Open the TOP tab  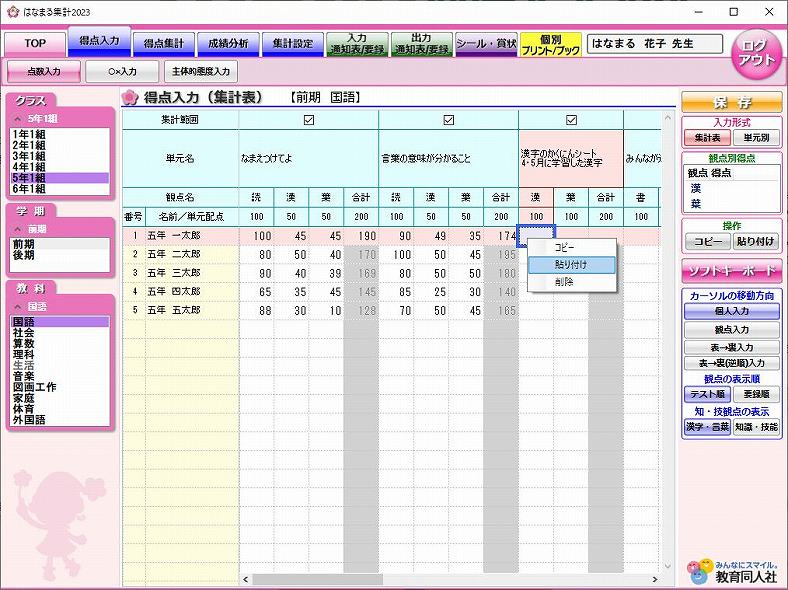(x=35, y=44)
